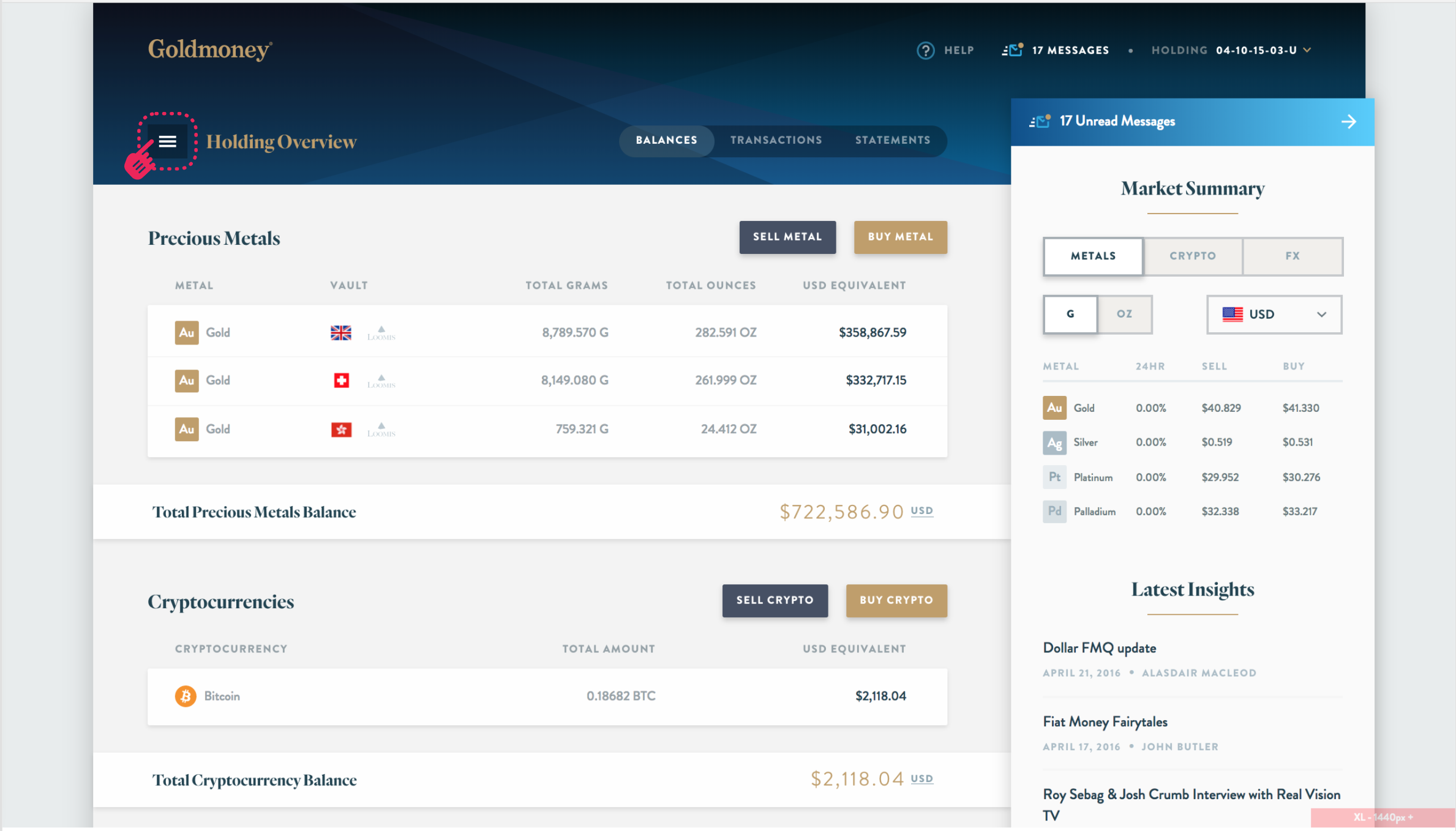Click Loomis logo in the 8,149.080 G row

pyautogui.click(x=381, y=381)
